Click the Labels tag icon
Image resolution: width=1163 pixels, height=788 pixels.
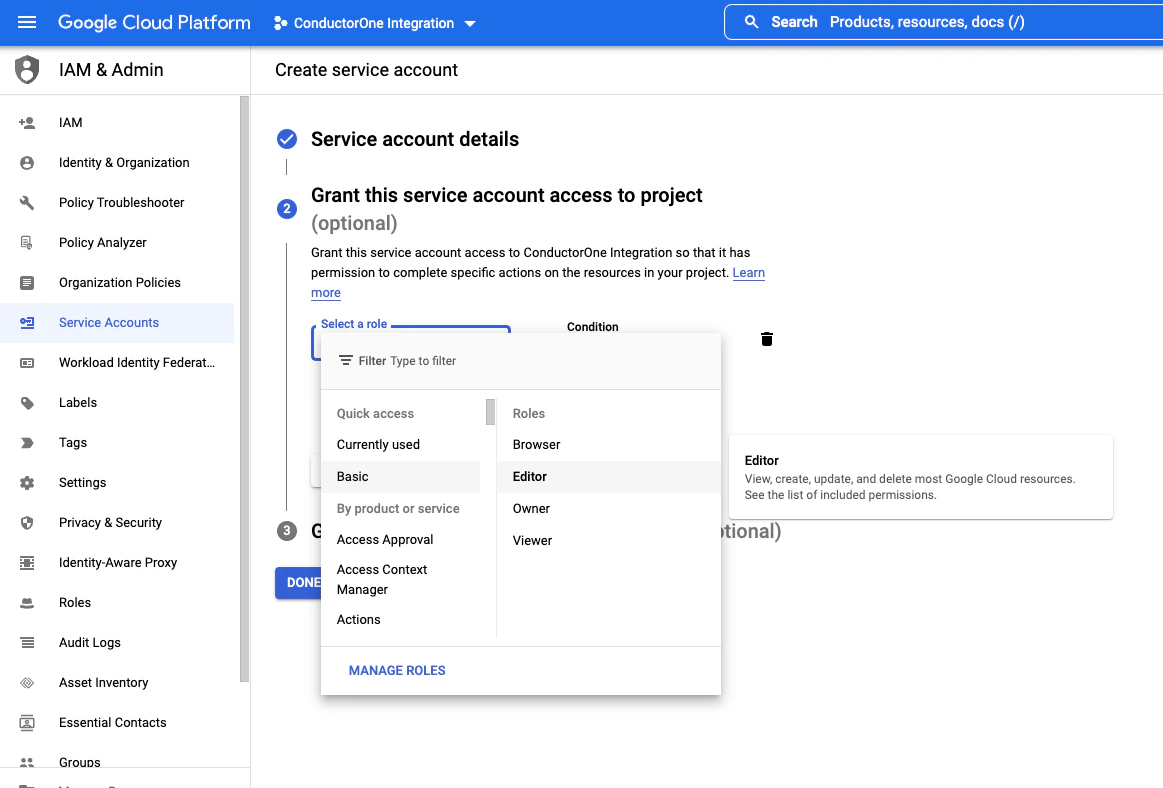[27, 403]
